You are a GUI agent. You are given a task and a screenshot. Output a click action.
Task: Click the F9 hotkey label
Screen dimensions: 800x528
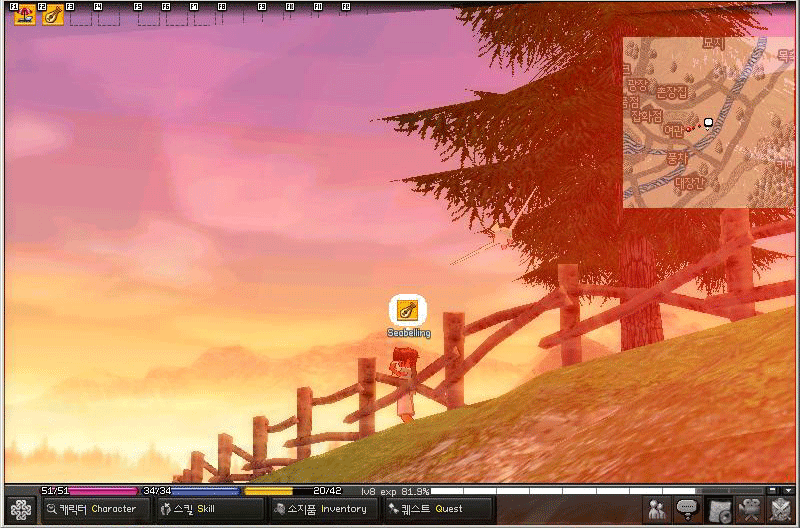click(262, 7)
